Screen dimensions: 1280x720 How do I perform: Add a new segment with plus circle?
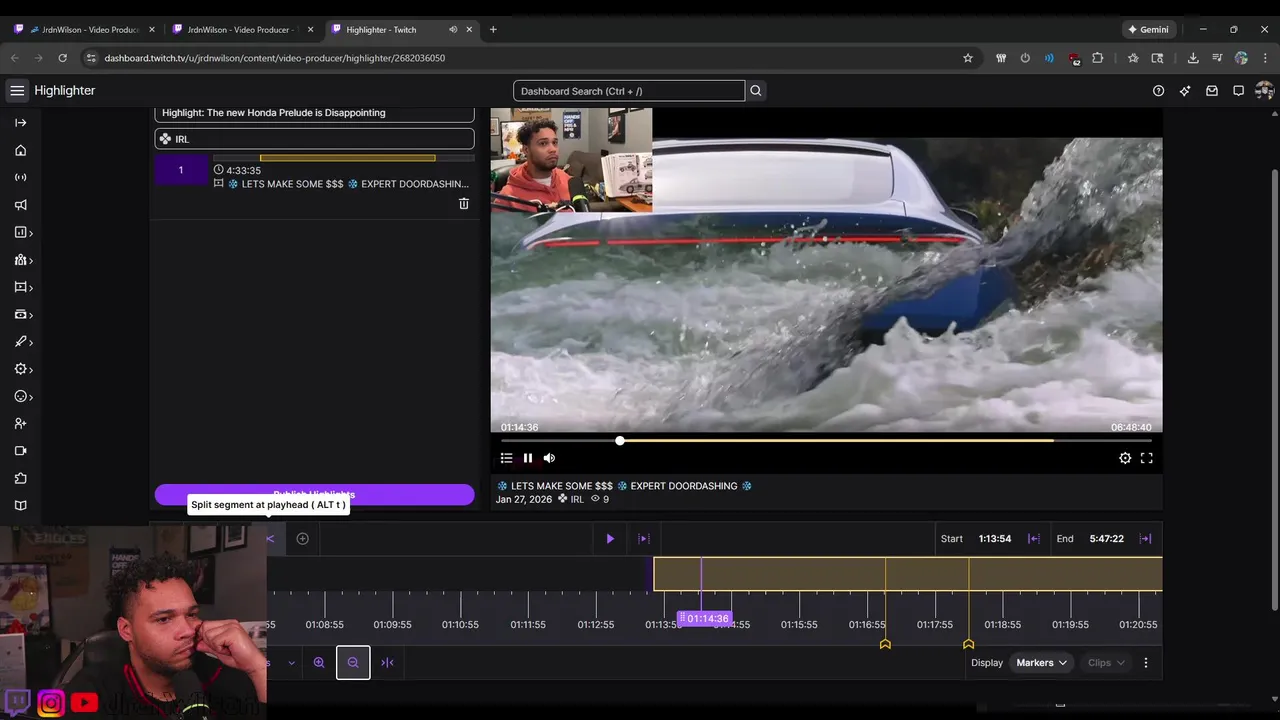302,538
